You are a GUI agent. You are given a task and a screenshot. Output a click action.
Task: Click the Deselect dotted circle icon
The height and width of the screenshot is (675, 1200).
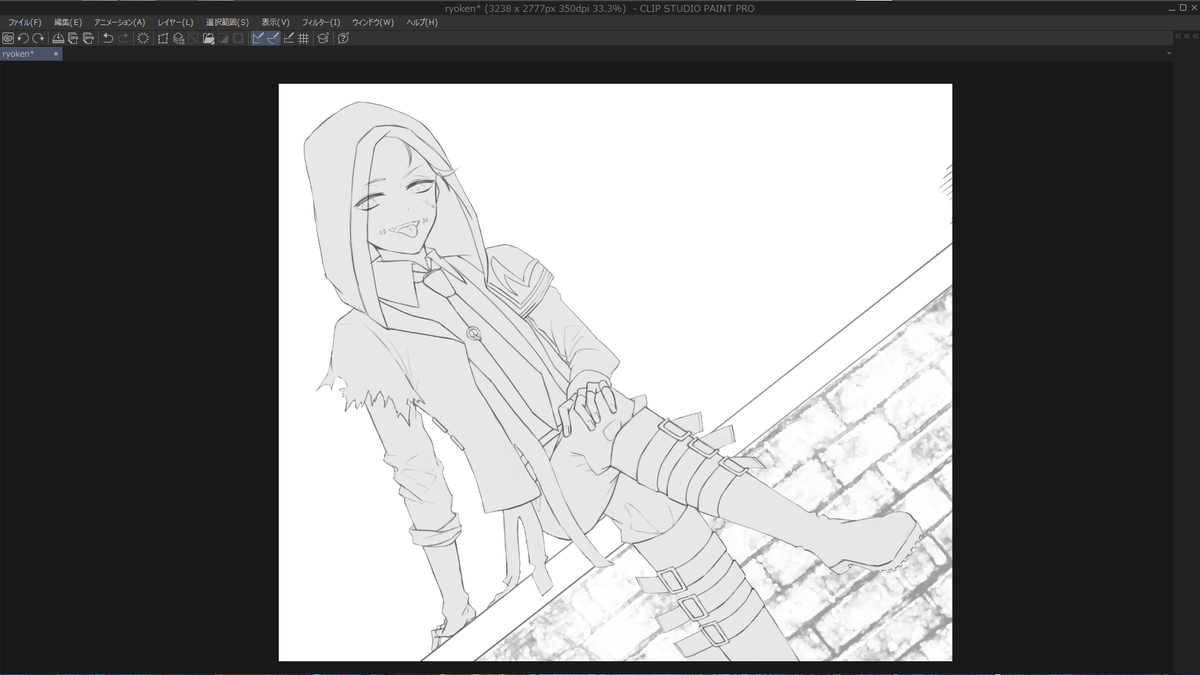(x=143, y=39)
